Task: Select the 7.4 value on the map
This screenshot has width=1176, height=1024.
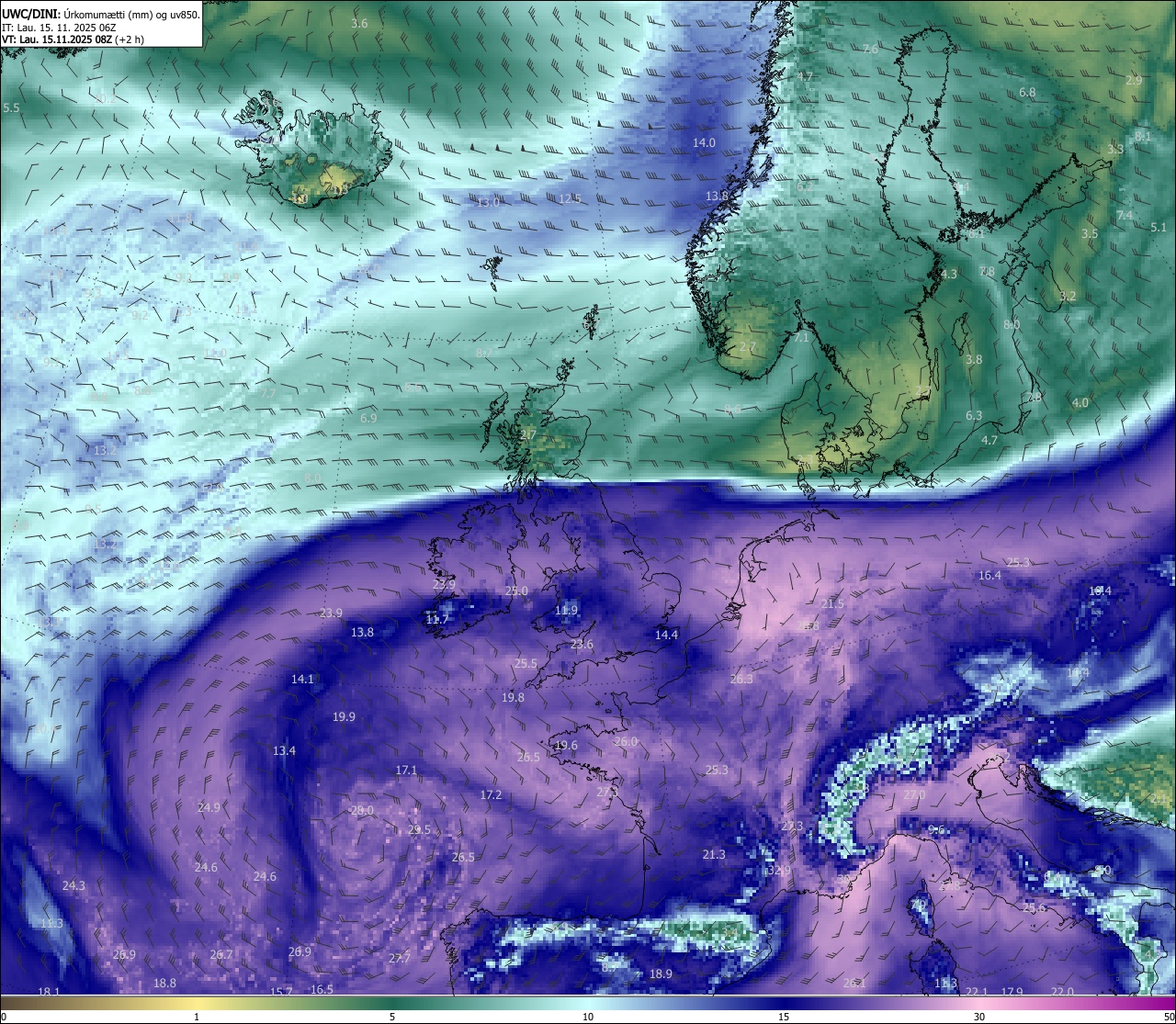Action: point(1125,215)
